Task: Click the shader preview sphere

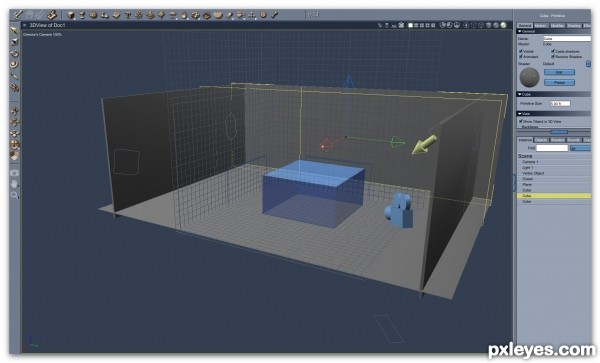Action: pos(530,77)
